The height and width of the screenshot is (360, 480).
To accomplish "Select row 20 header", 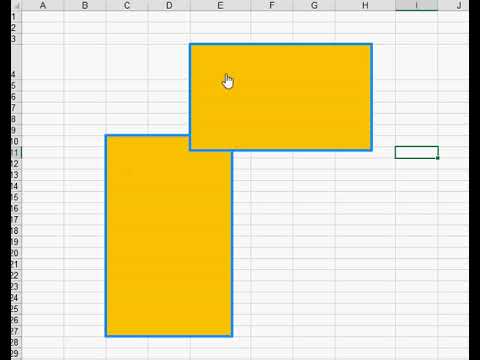I will click(16, 253).
